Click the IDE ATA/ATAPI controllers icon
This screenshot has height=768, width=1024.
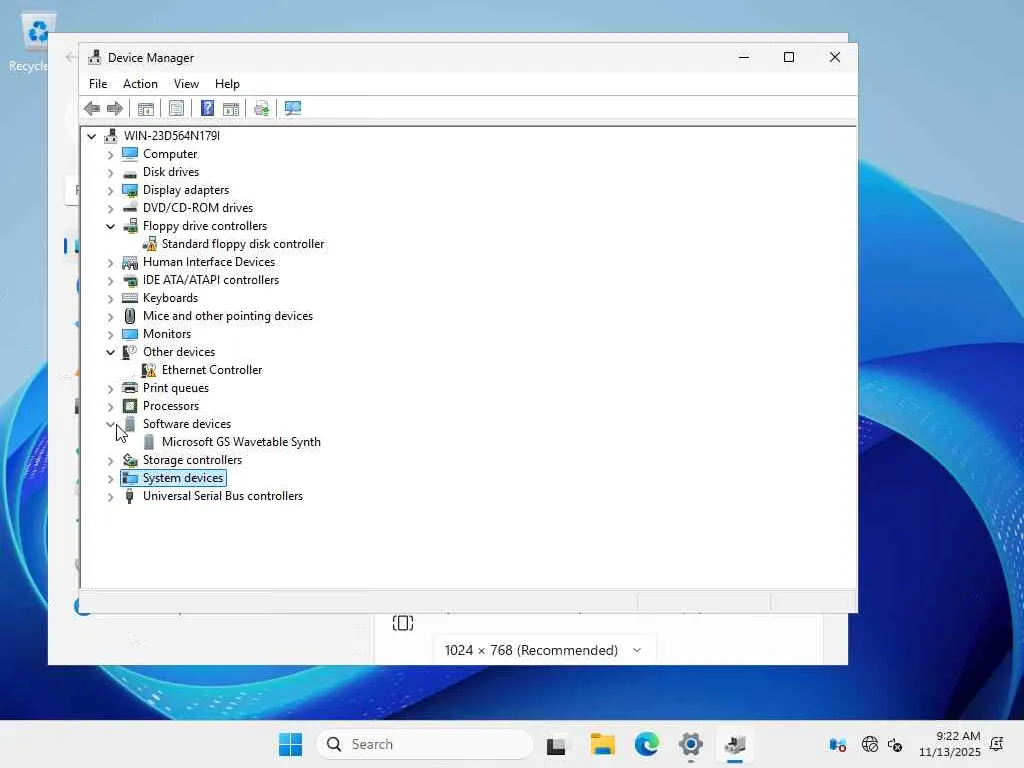(130, 280)
